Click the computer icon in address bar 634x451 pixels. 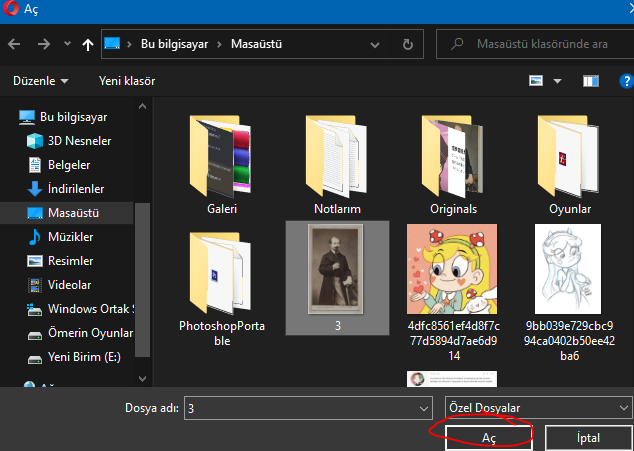tap(112, 43)
